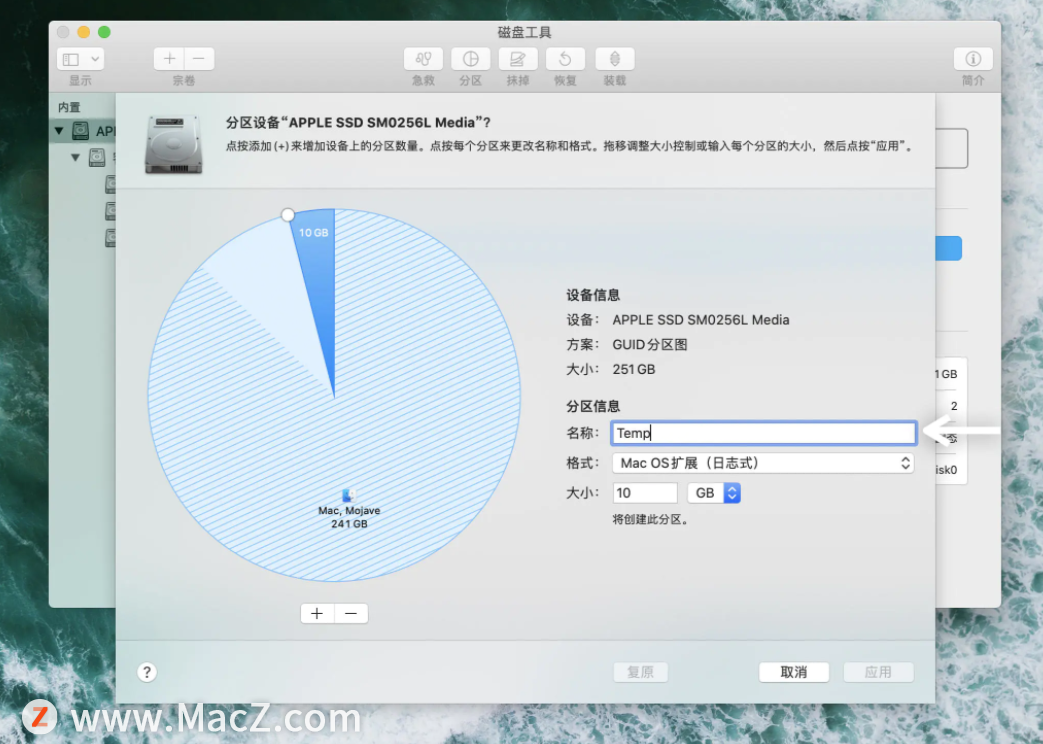Open help with the question mark button
Screen dimensions: 1043x744
coord(147,672)
